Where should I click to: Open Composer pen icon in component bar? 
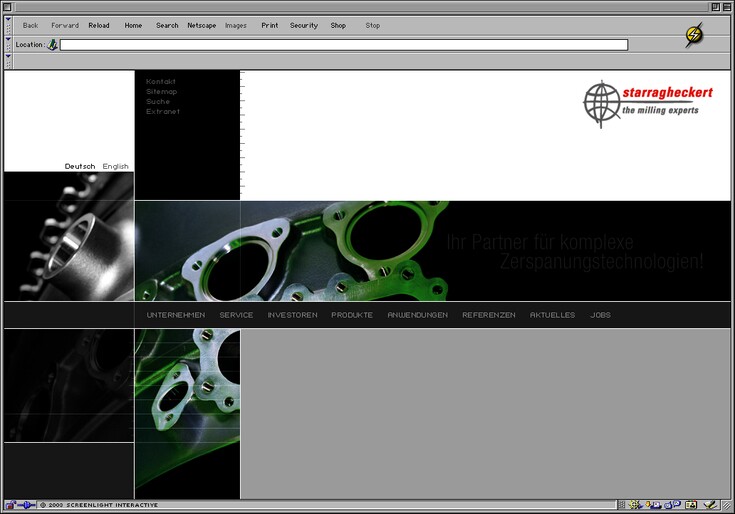tap(710, 505)
